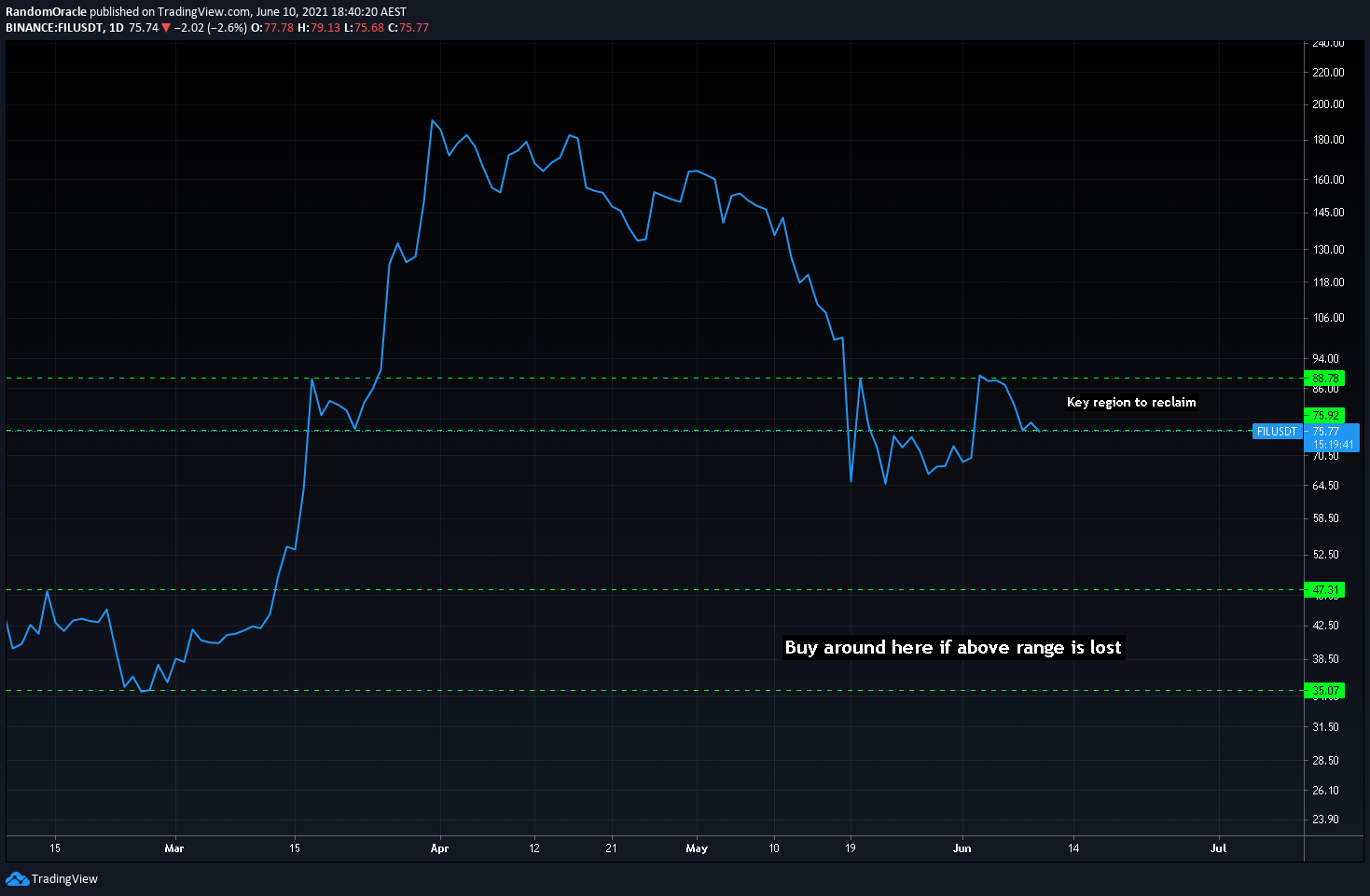Click the BINANCE:FILUSDT symbol title
The image size is (1370, 896).
tap(54, 28)
